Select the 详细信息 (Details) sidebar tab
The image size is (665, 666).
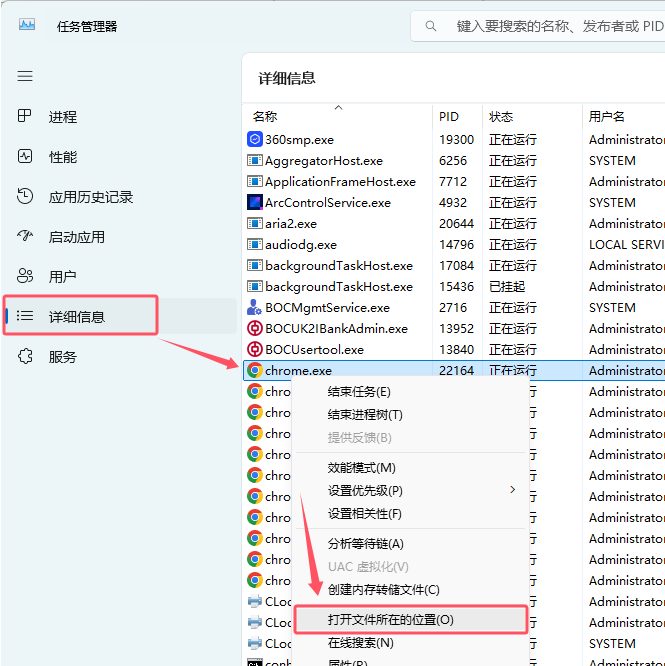78,317
